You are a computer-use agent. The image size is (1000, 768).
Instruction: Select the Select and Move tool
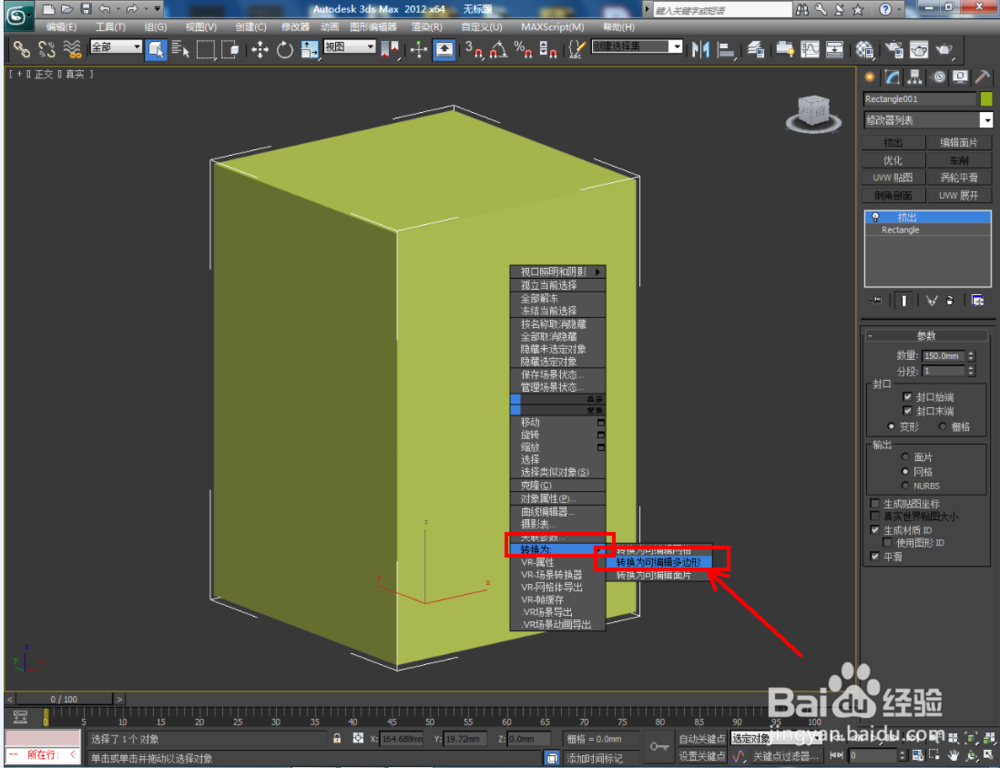point(258,50)
